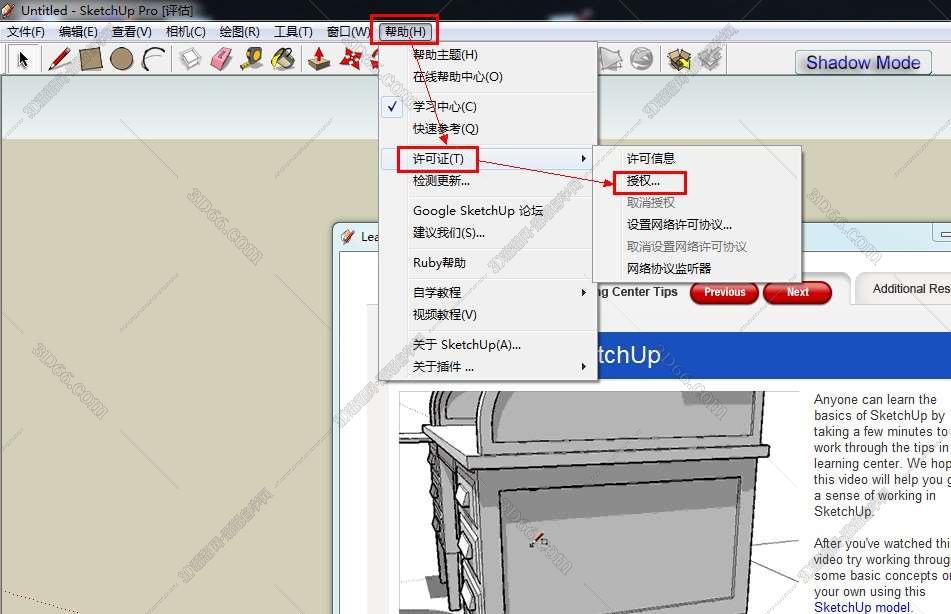Click the red Previous button
The width and height of the screenshot is (951, 614).
coord(724,292)
